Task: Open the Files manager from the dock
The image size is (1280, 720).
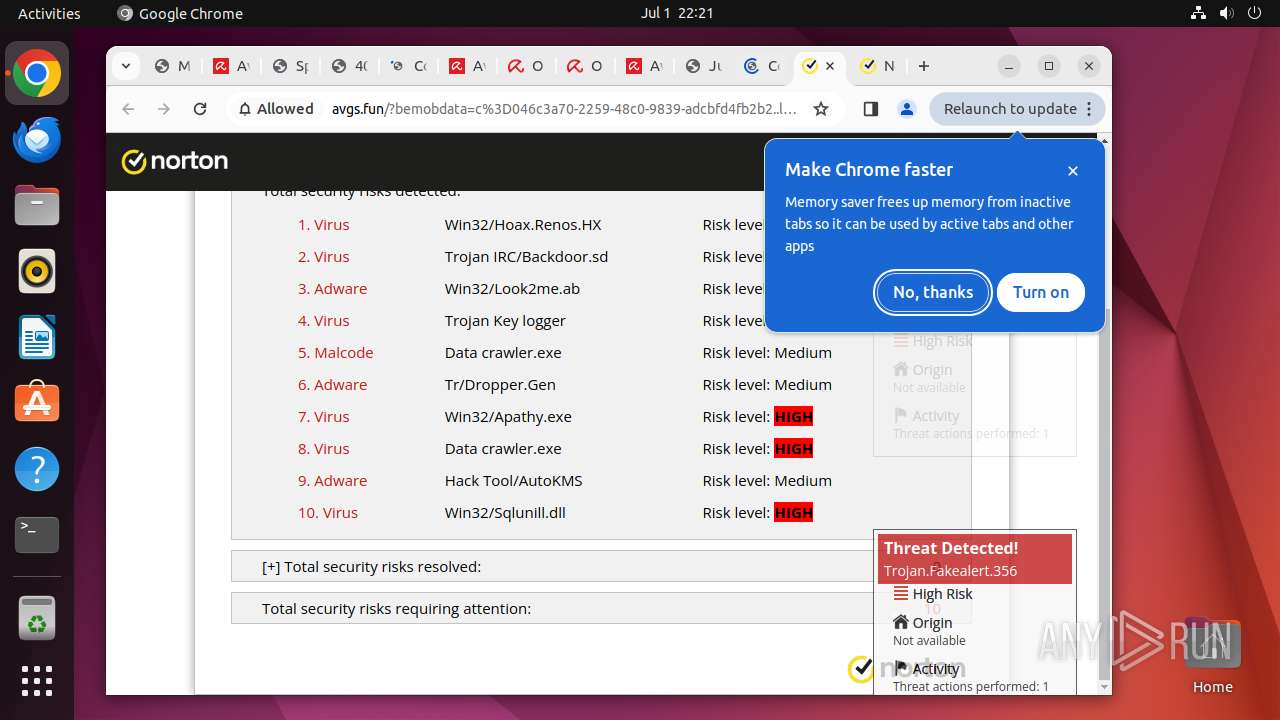Action: click(x=37, y=206)
